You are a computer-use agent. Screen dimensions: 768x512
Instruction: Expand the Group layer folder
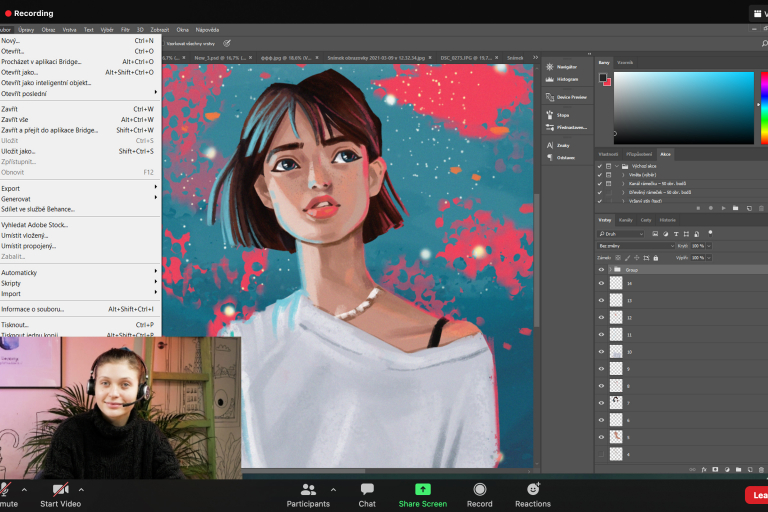(x=609, y=270)
